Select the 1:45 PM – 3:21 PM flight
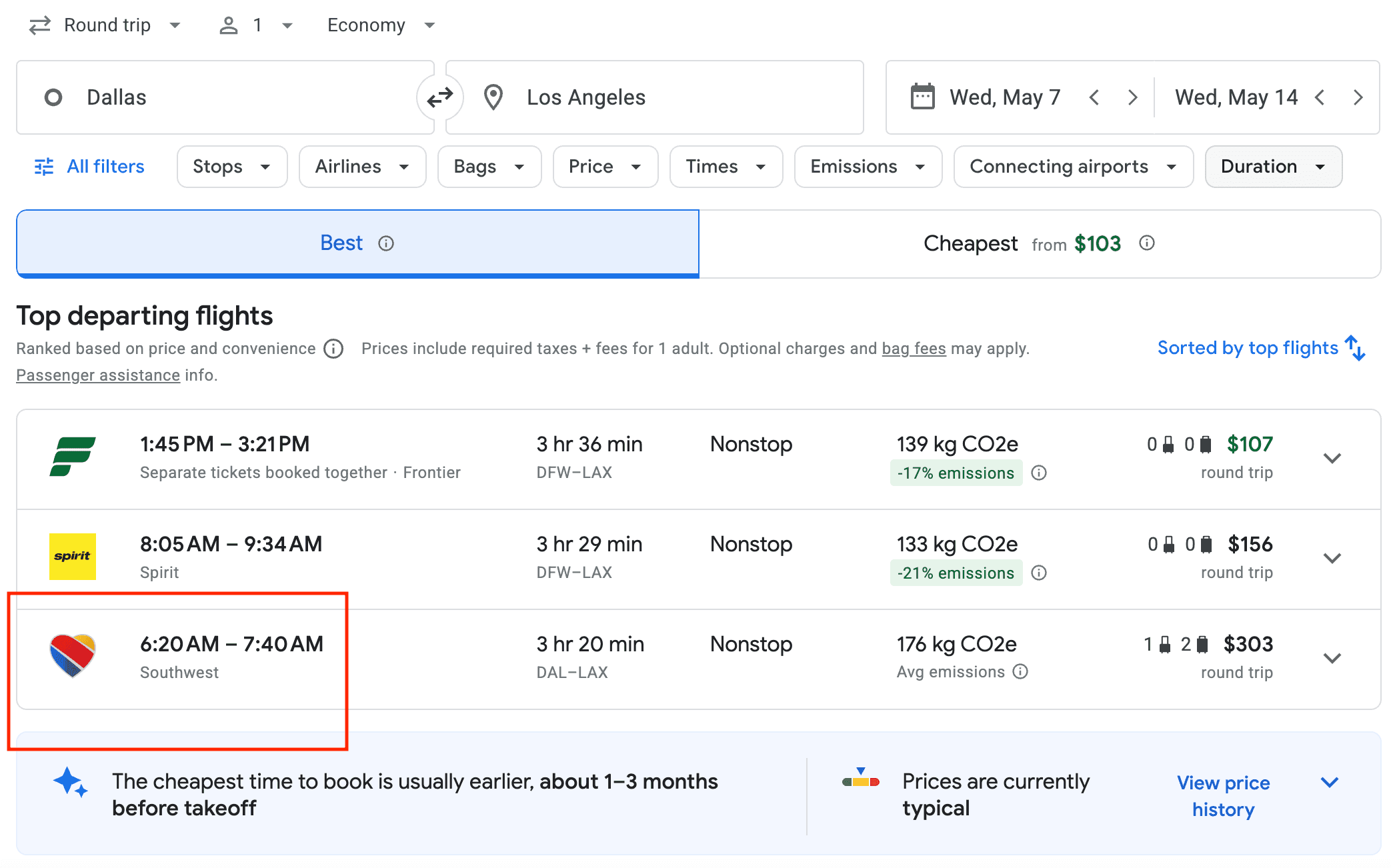Screen dimensions: 1391x868 (699, 459)
